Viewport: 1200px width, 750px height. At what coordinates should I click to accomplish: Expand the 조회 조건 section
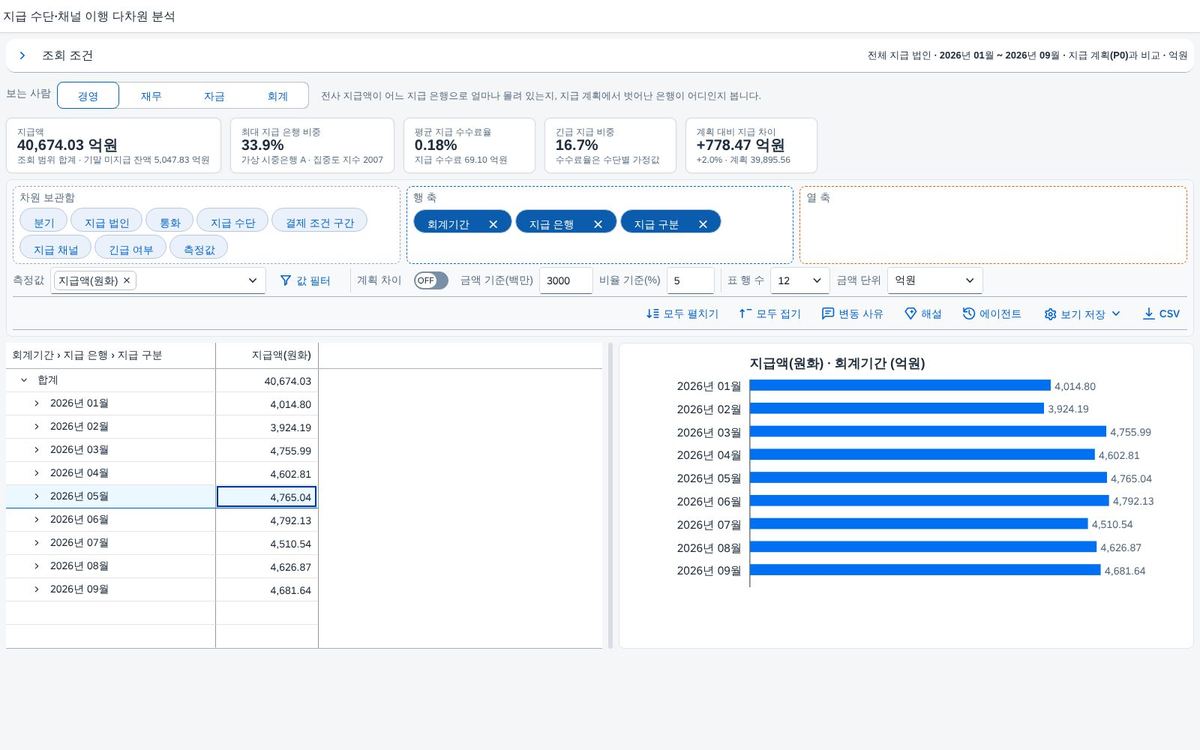(x=22, y=56)
